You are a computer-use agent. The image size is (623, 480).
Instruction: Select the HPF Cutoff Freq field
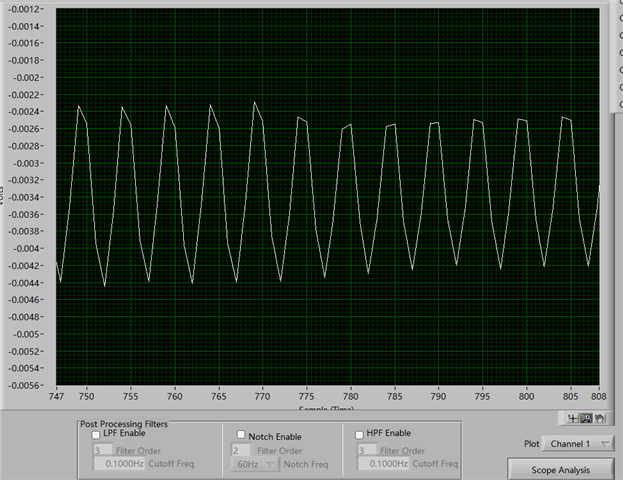(x=383, y=464)
